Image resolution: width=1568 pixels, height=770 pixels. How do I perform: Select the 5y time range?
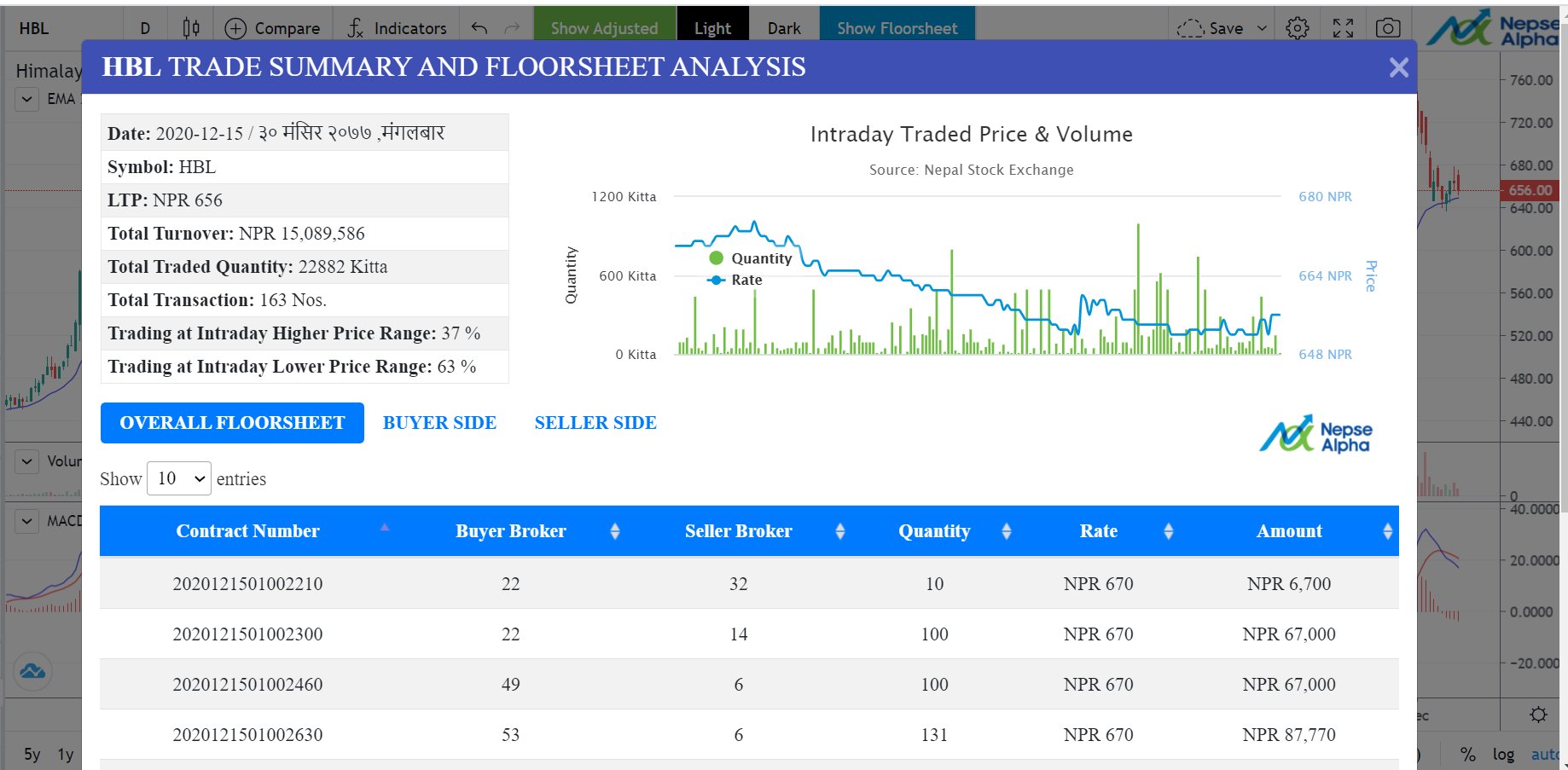click(x=32, y=754)
